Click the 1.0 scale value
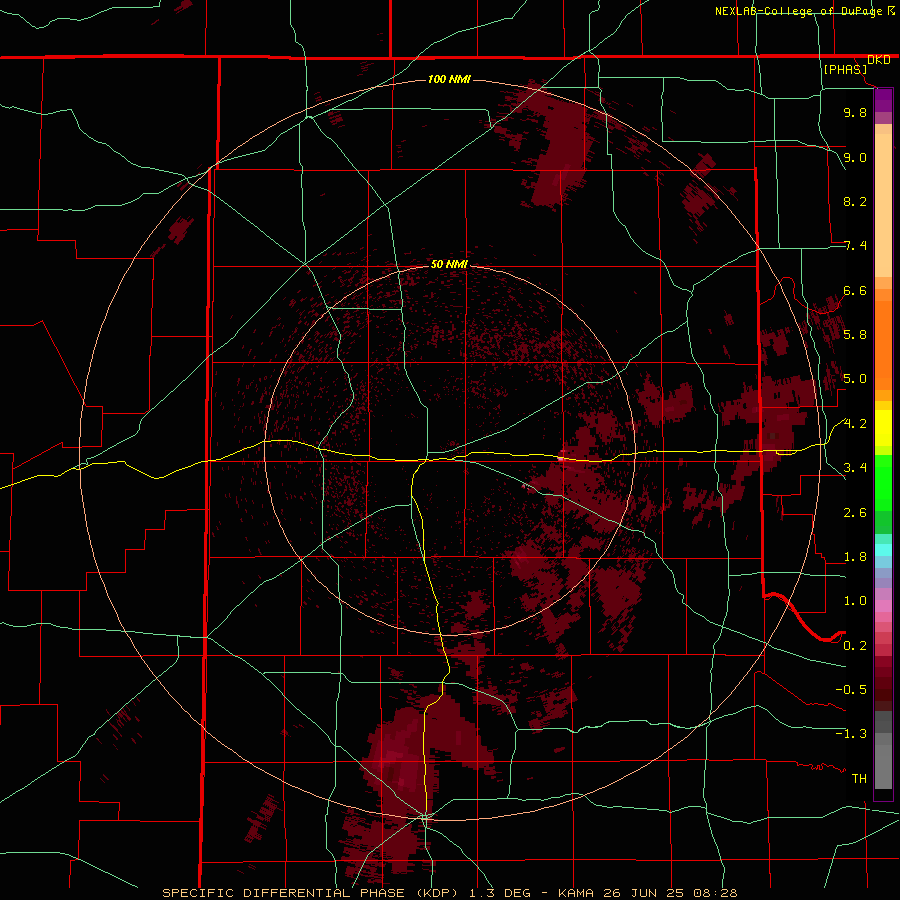 [855, 600]
